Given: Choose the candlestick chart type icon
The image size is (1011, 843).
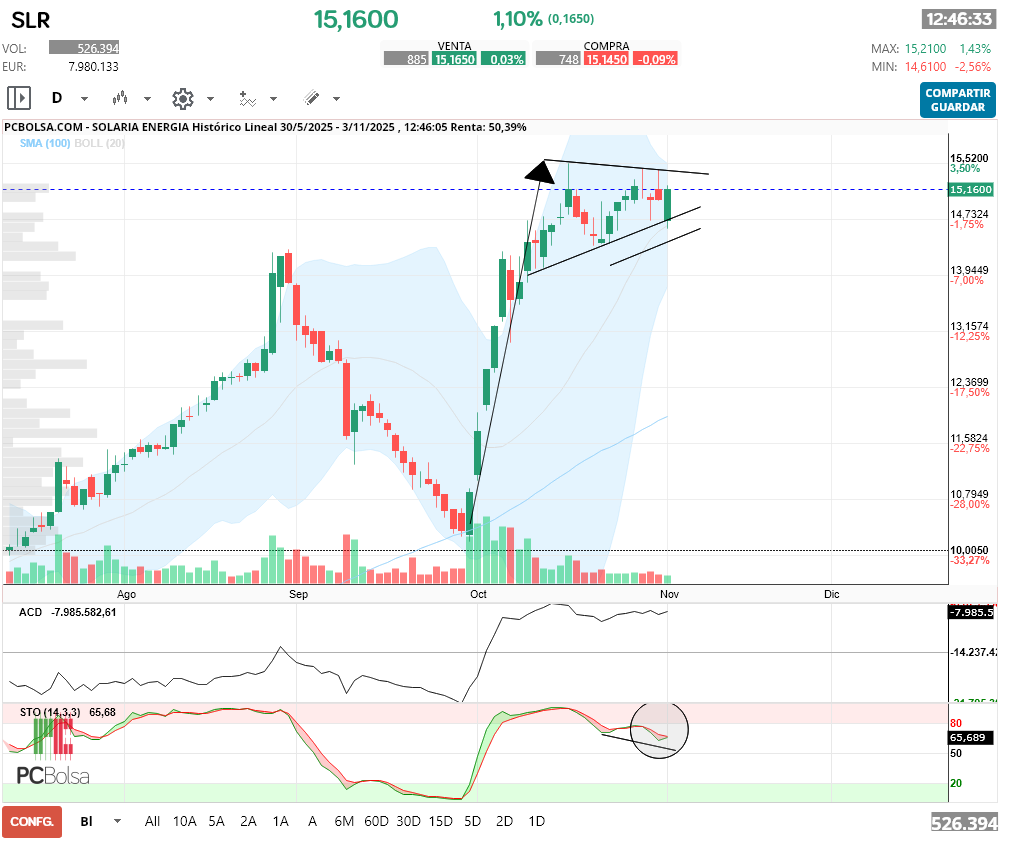Looking at the screenshot, I should point(120,98).
